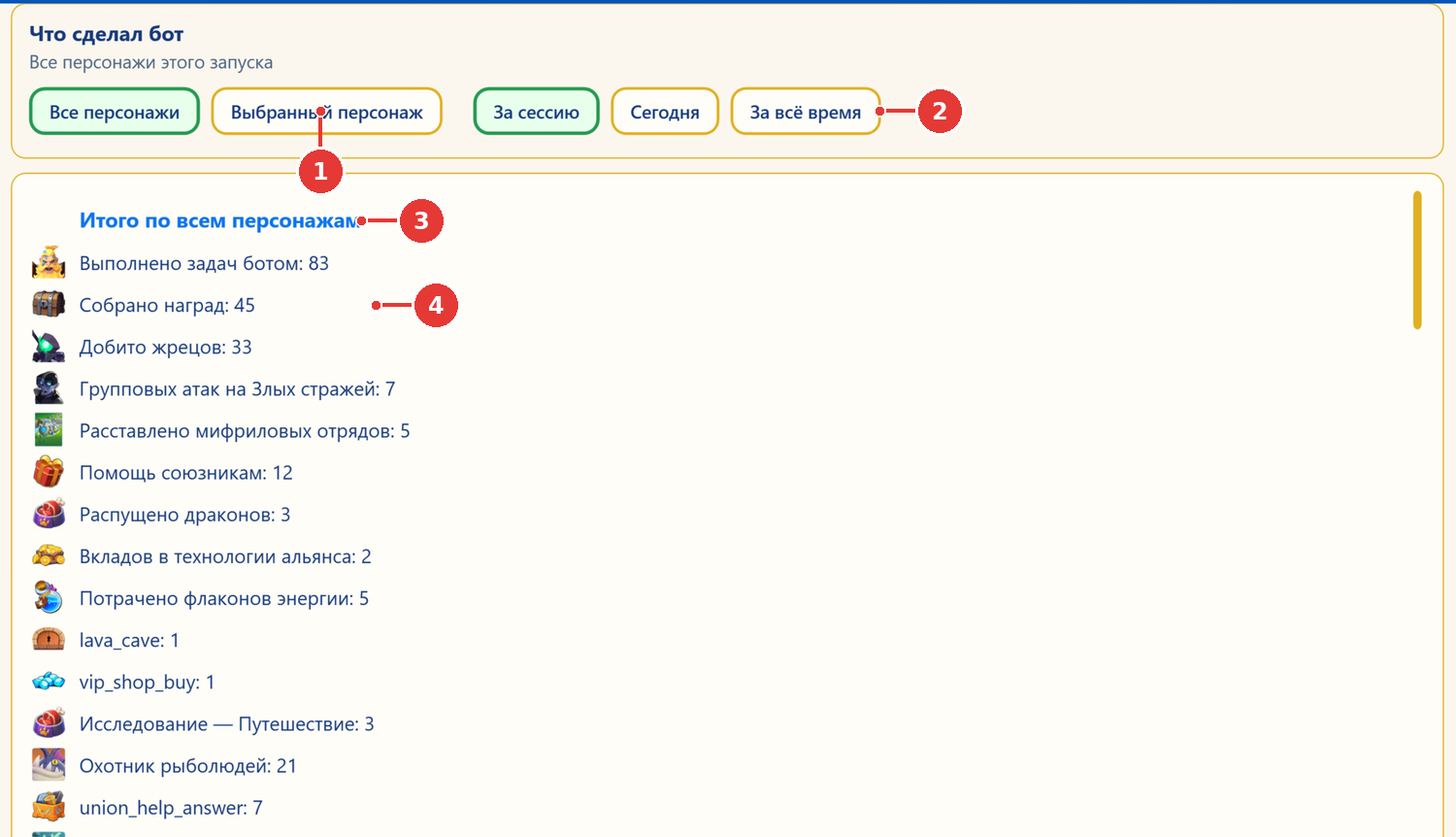Click "Расставлено мифриловых отрядов: 5" text
1456x837 pixels.
tap(245, 430)
